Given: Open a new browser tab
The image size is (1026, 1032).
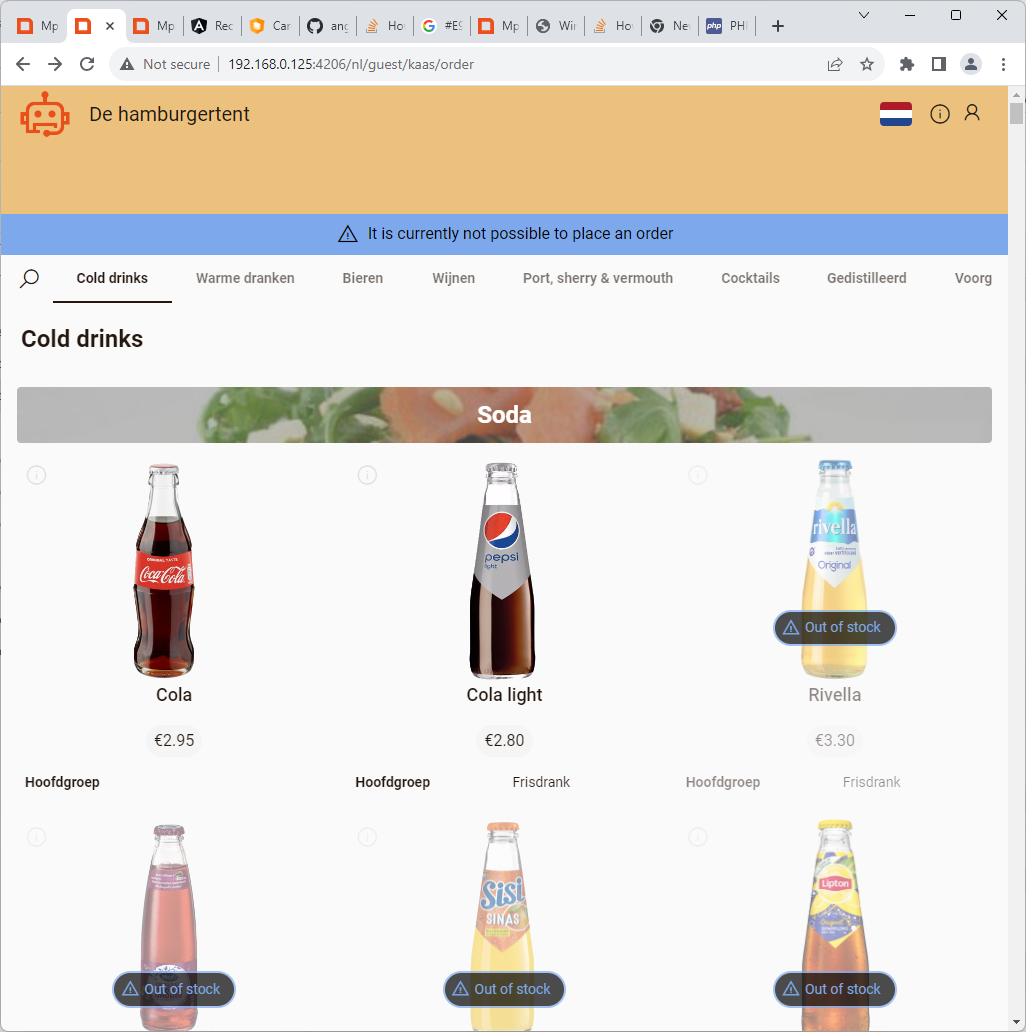Looking at the screenshot, I should (x=777, y=26).
